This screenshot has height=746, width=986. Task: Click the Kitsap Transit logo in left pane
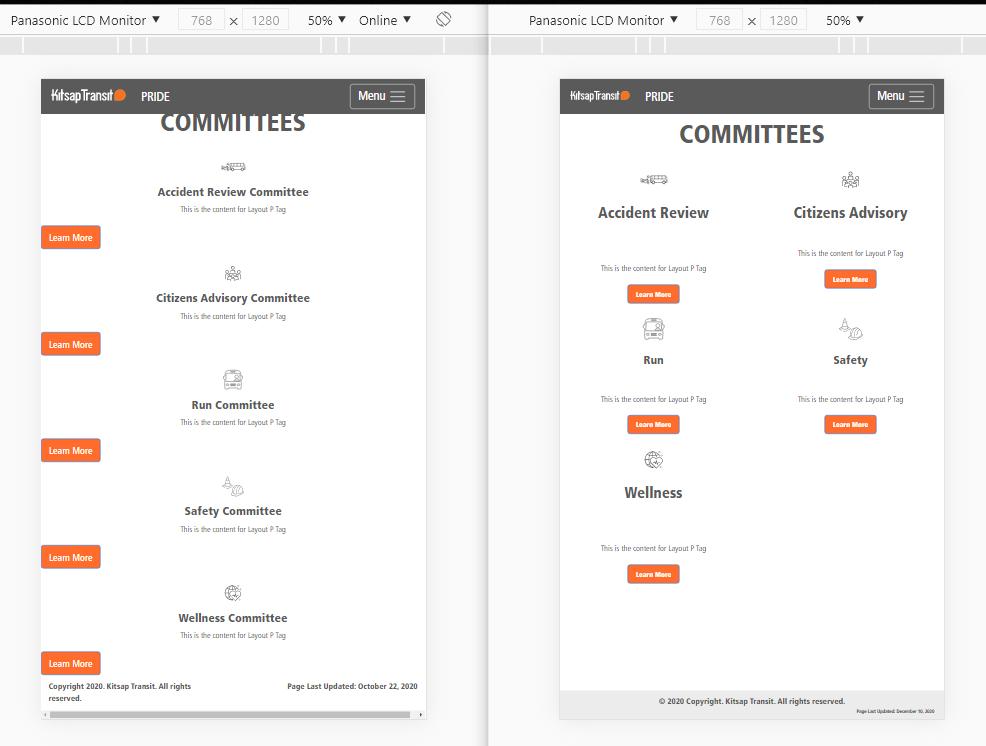click(89, 96)
